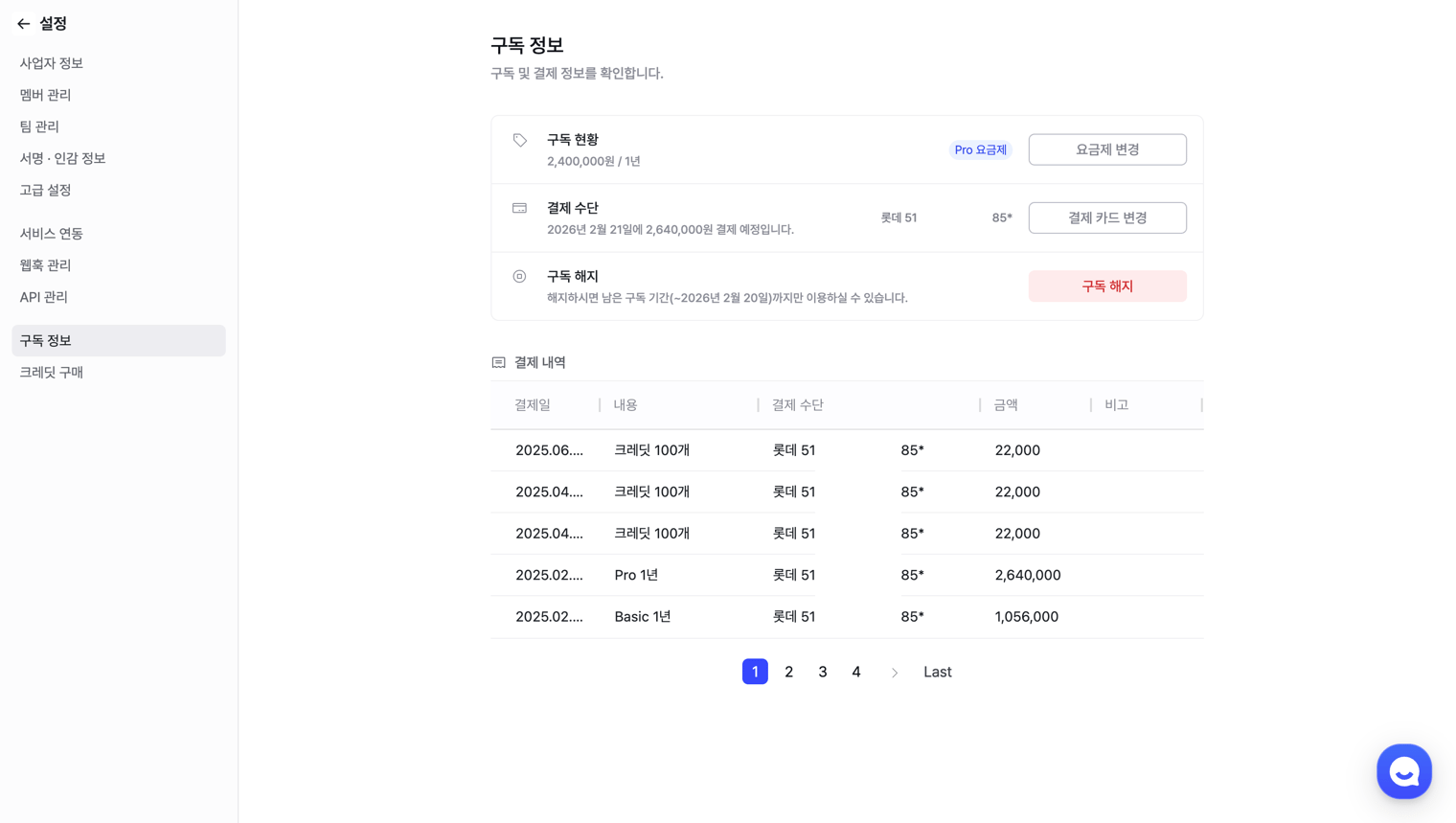Viewport: 1456px width, 823px height.
Task: Click the Pro 요금제 badge
Action: coord(981,149)
